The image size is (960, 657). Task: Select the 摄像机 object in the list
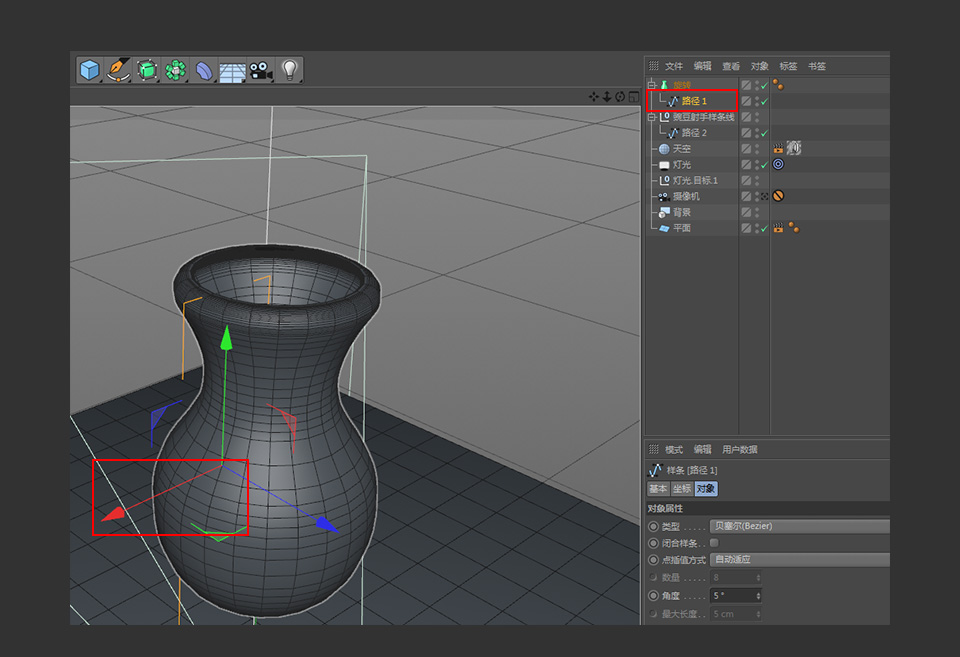click(686, 197)
